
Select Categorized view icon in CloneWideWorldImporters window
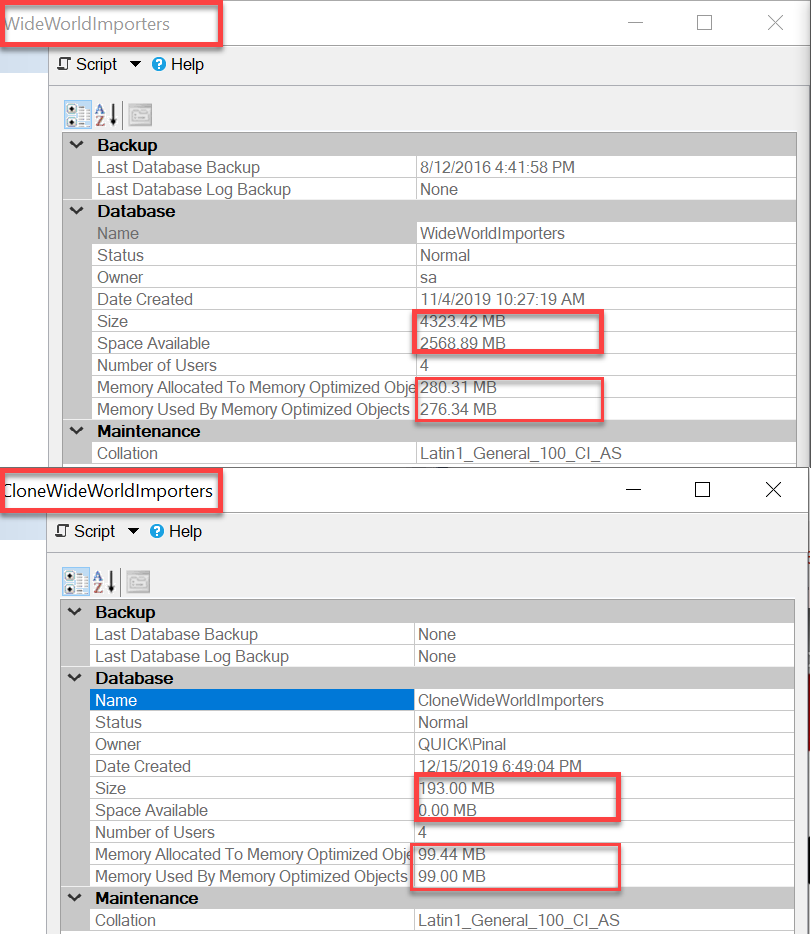point(76,582)
